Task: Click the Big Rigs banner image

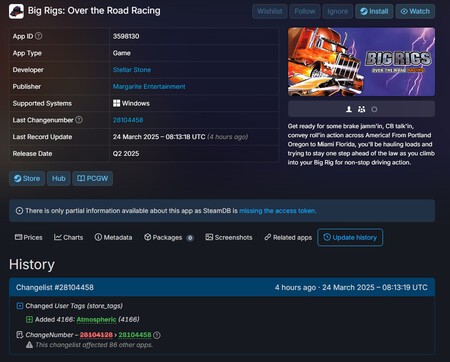Action: tap(361, 62)
